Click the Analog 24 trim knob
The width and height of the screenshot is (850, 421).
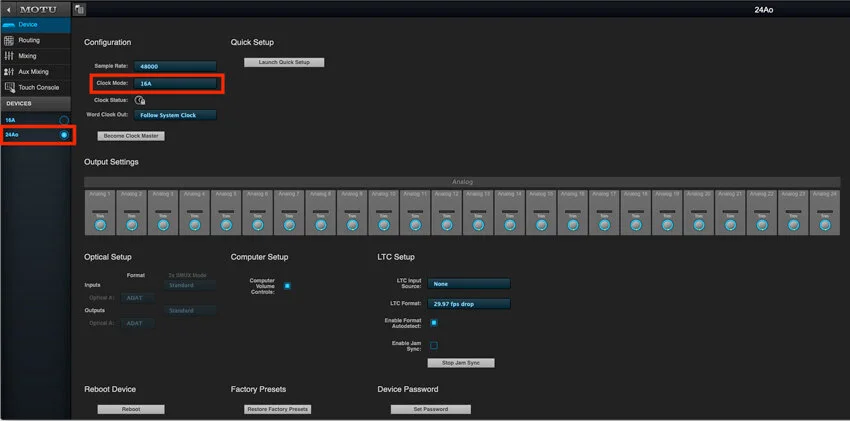[825, 225]
